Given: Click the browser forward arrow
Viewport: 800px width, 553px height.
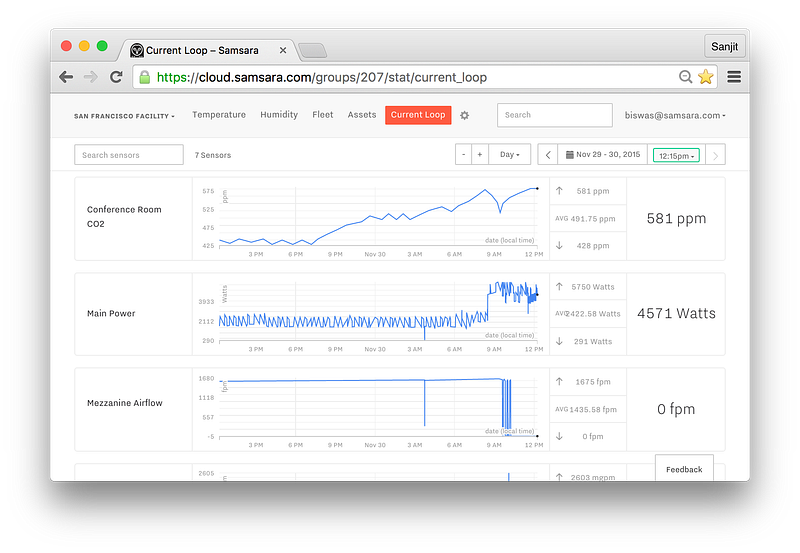Looking at the screenshot, I should [90, 77].
